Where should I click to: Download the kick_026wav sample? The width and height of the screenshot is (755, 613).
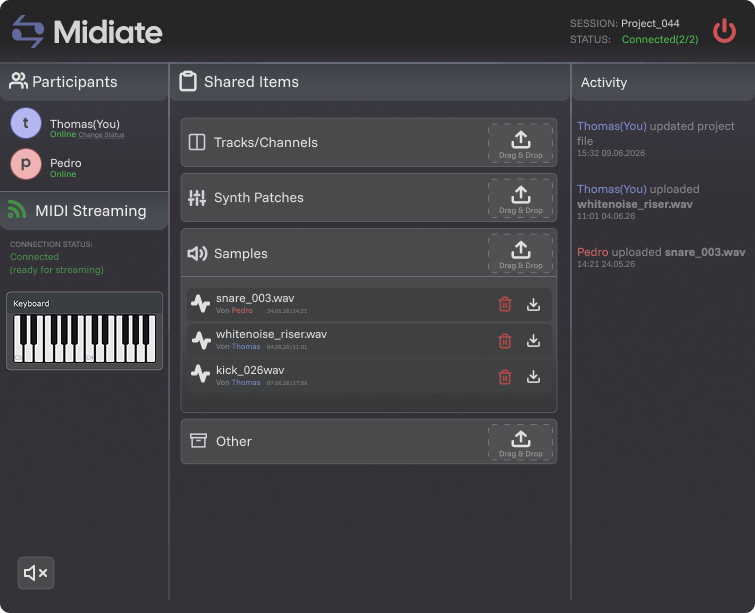pyautogui.click(x=533, y=377)
